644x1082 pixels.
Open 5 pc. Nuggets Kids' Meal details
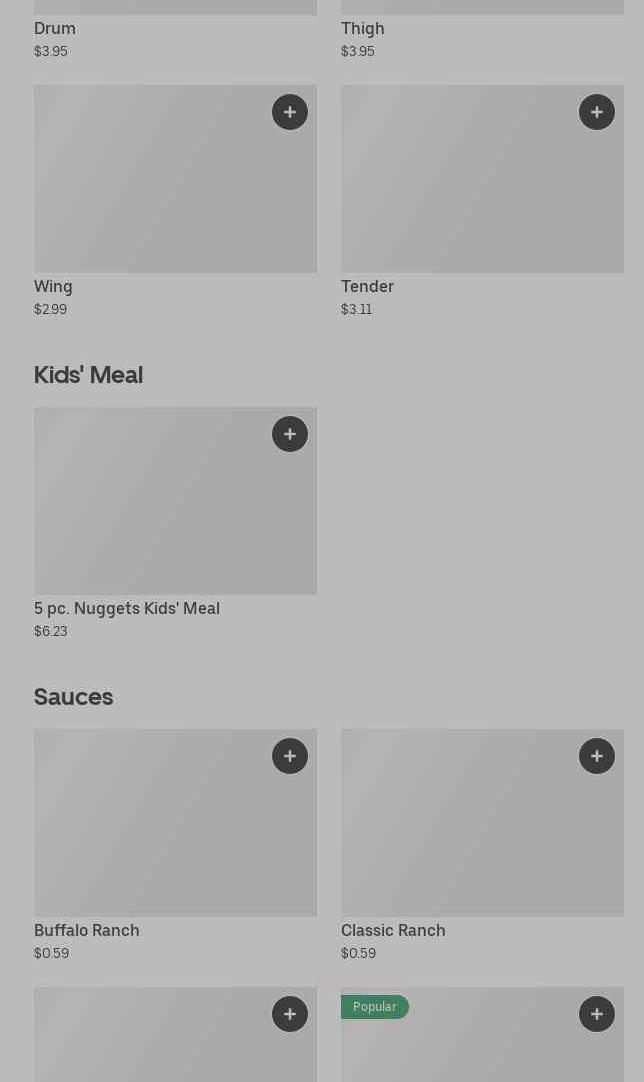(x=127, y=609)
